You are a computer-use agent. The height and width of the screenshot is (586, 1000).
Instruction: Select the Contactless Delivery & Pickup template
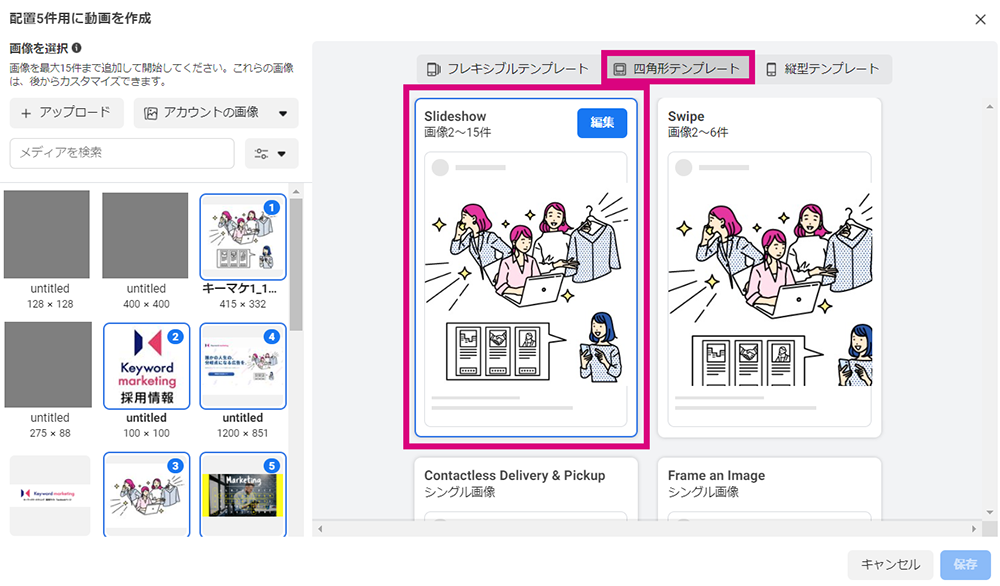(526, 488)
